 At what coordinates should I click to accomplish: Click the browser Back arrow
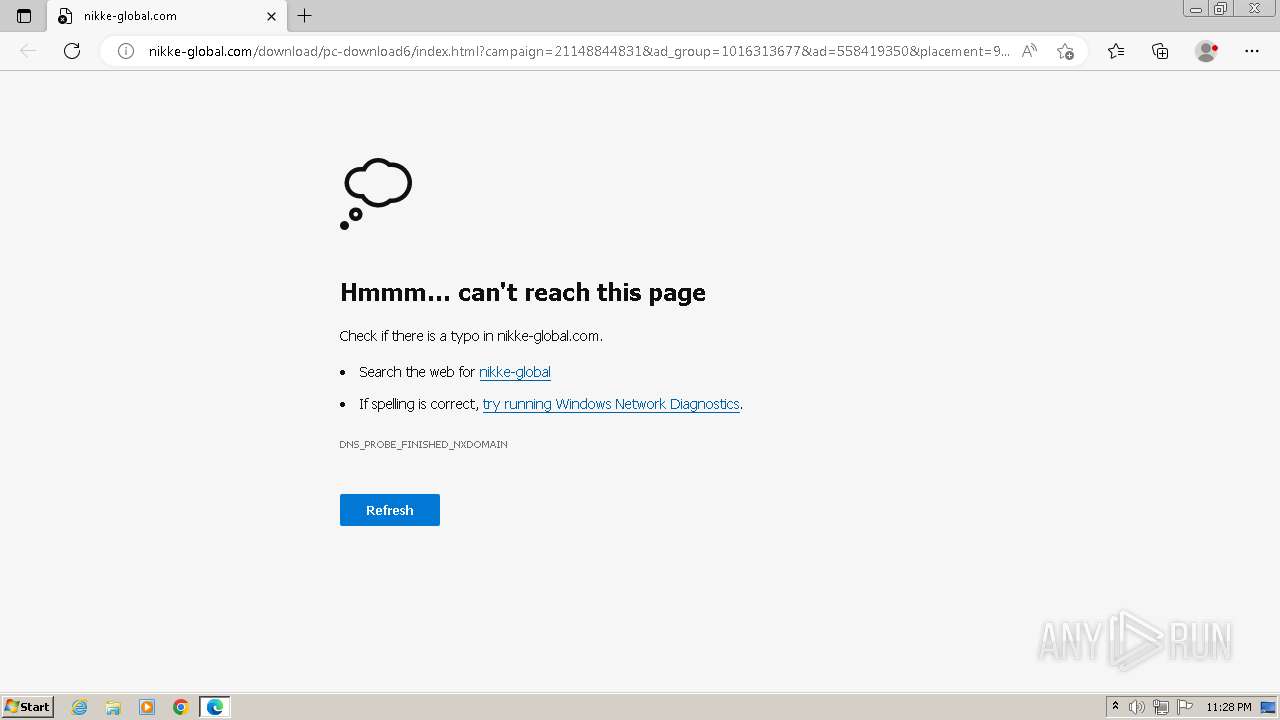(28, 51)
